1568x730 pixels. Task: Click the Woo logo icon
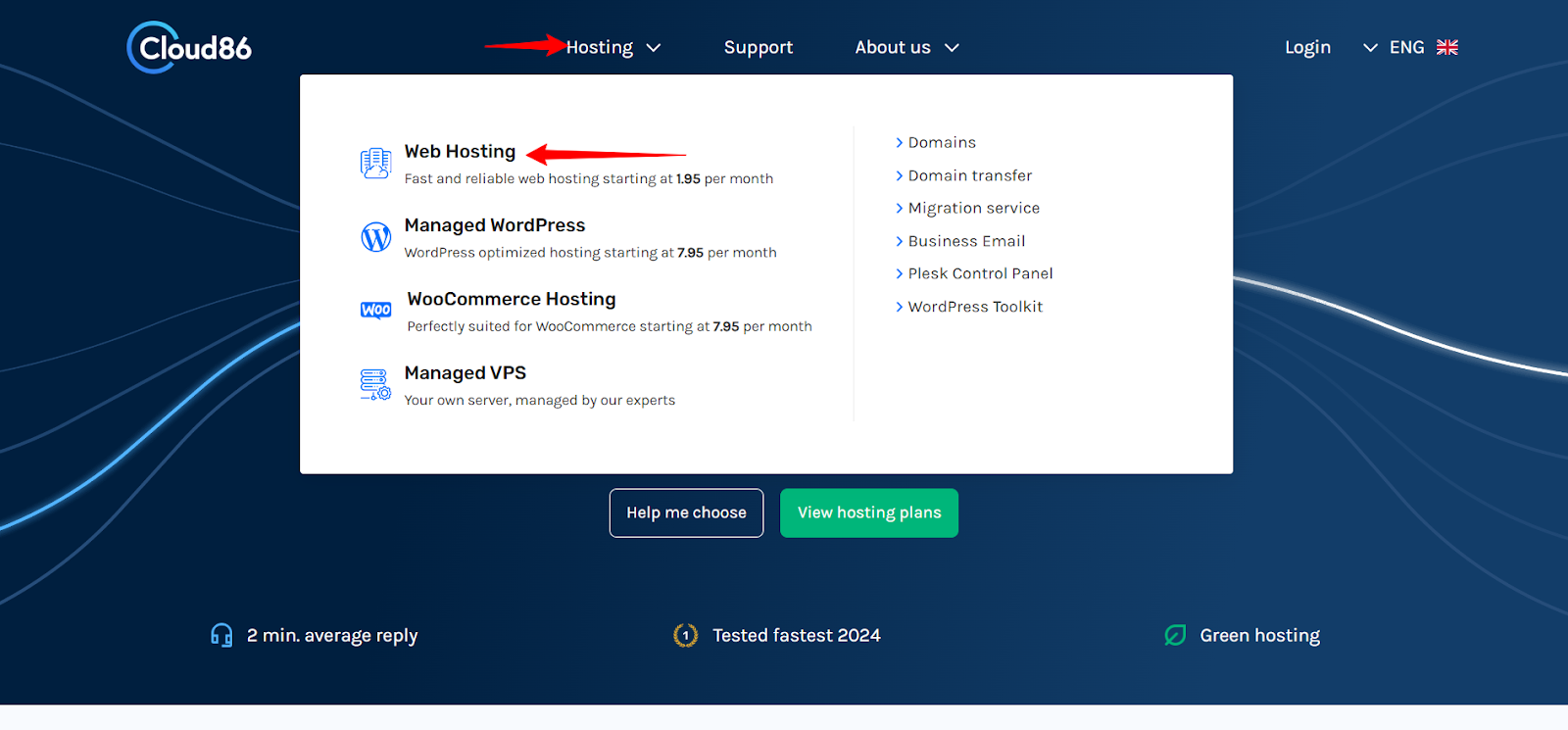(x=375, y=311)
